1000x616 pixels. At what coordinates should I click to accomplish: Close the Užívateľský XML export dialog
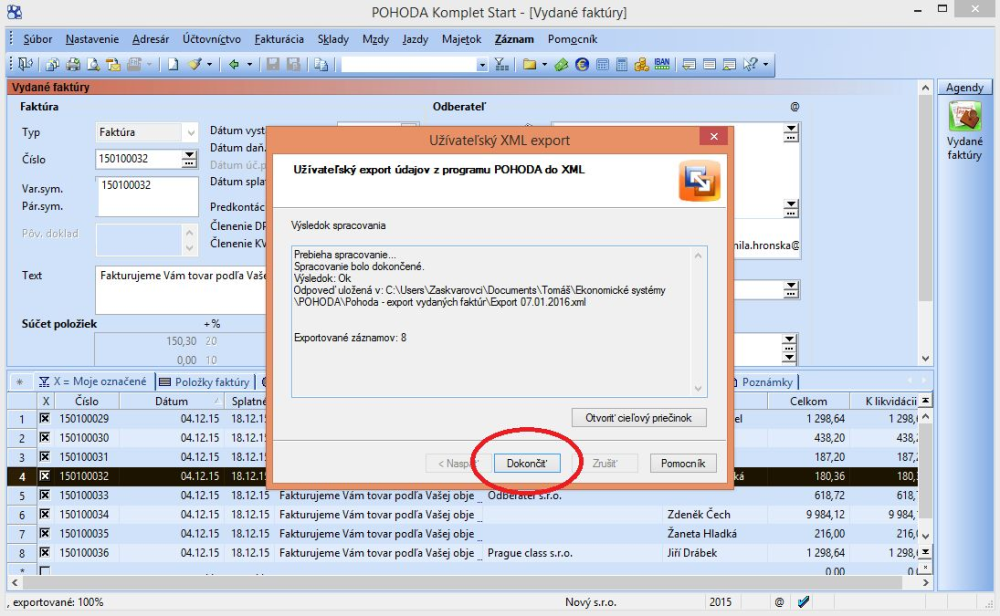[x=714, y=136]
